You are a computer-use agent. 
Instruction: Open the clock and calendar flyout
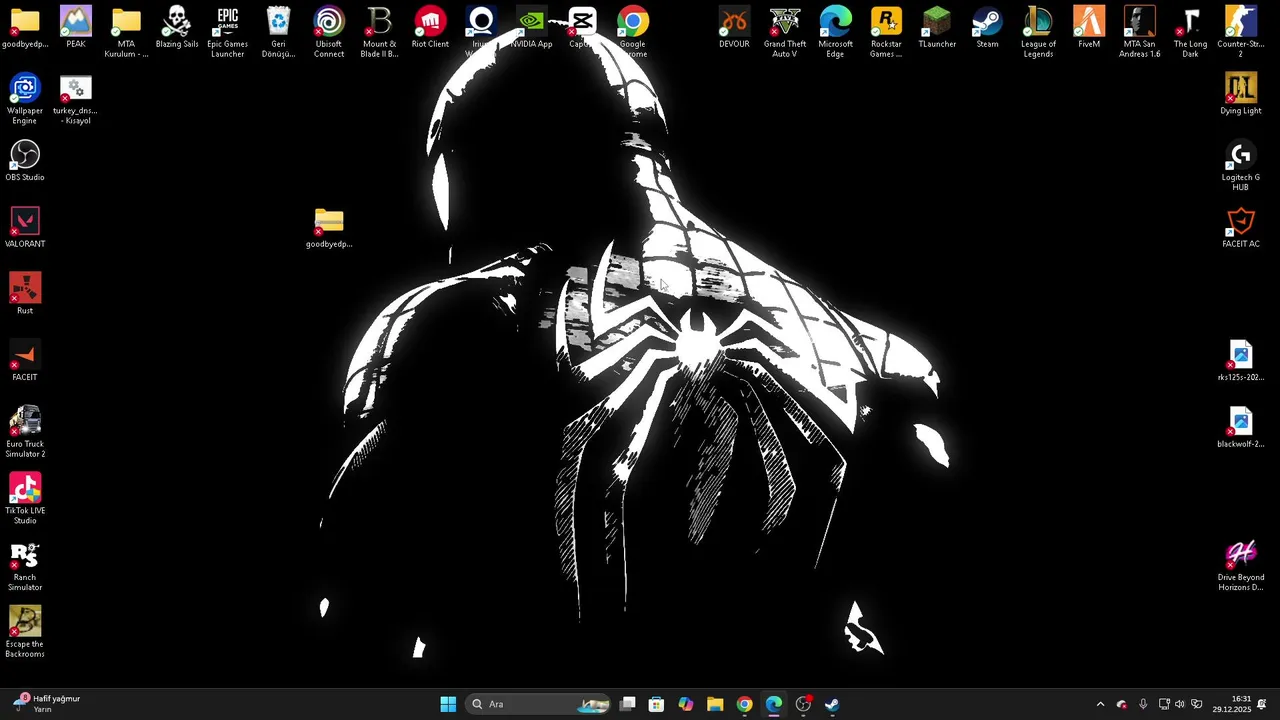coord(1231,704)
